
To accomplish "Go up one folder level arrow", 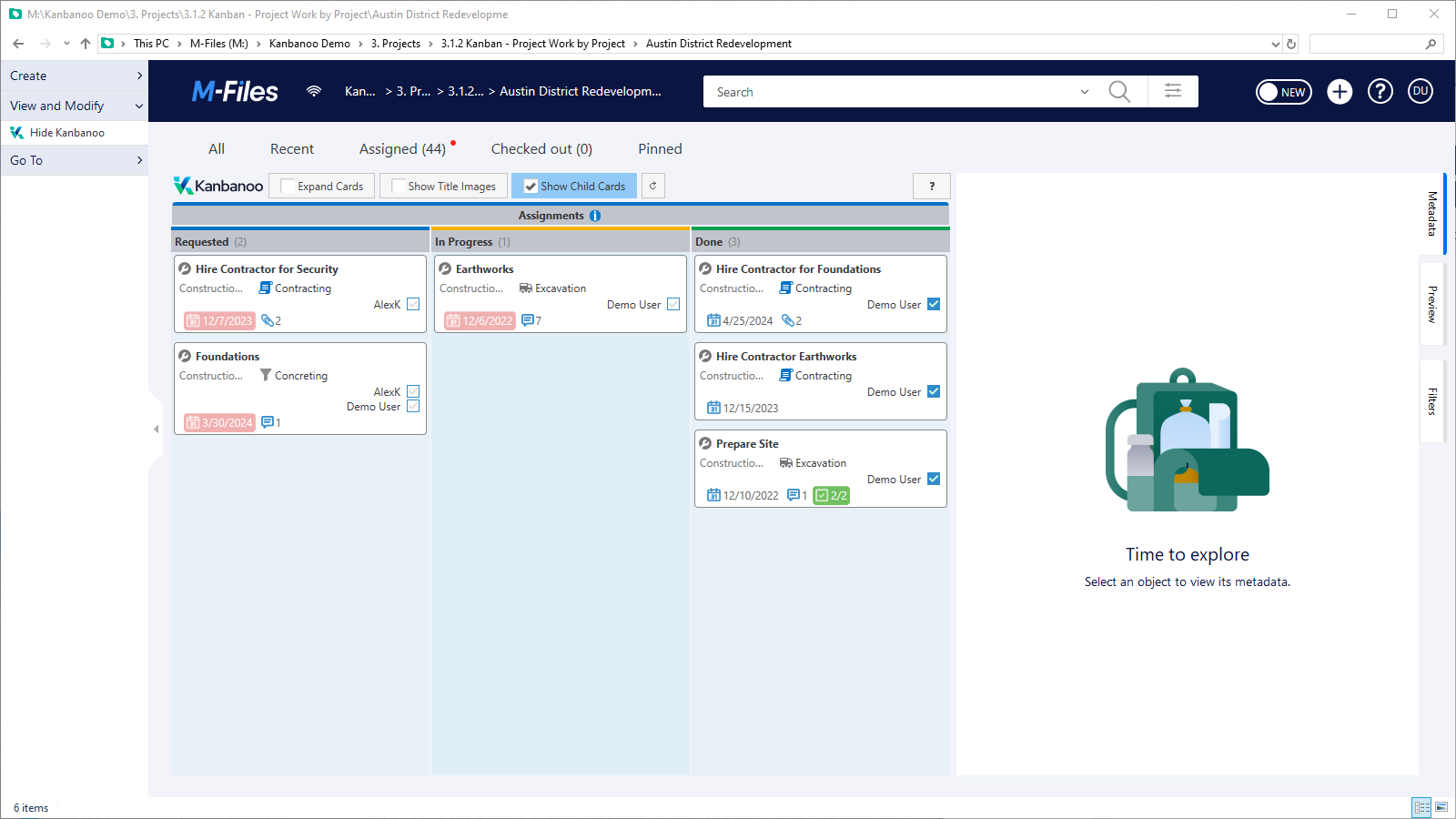I will pyautogui.click(x=86, y=44).
